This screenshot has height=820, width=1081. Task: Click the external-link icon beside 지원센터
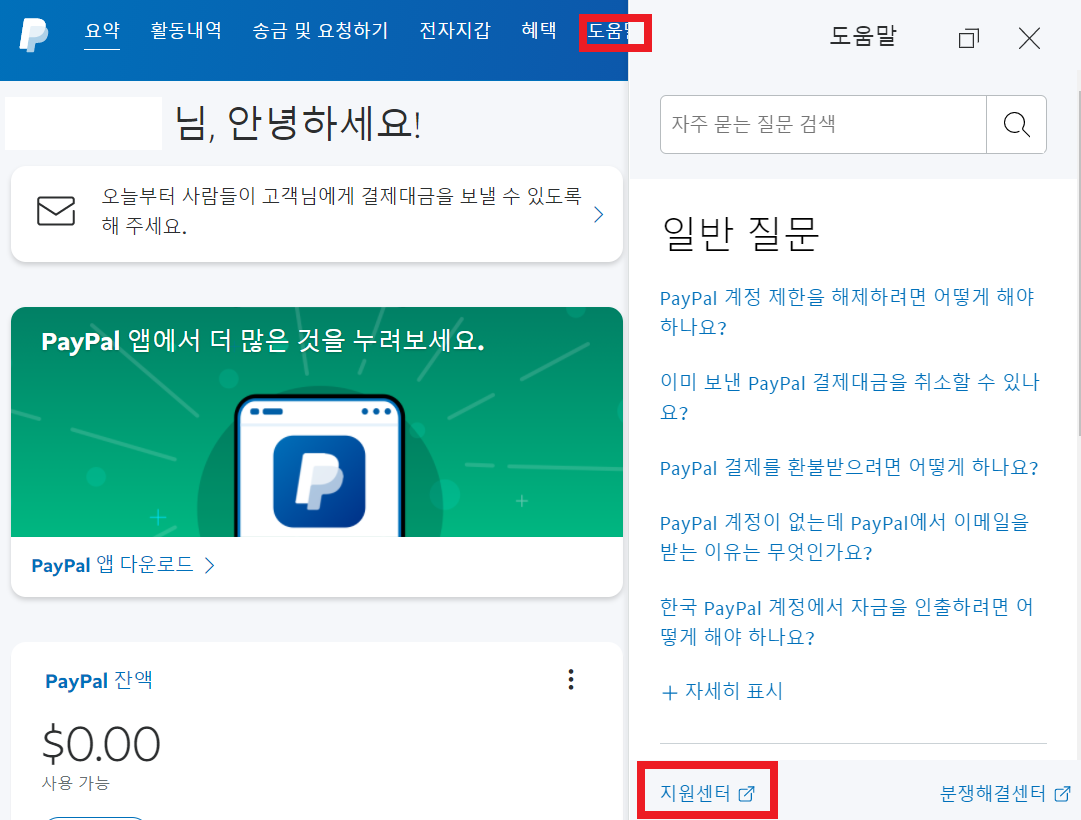click(x=747, y=794)
